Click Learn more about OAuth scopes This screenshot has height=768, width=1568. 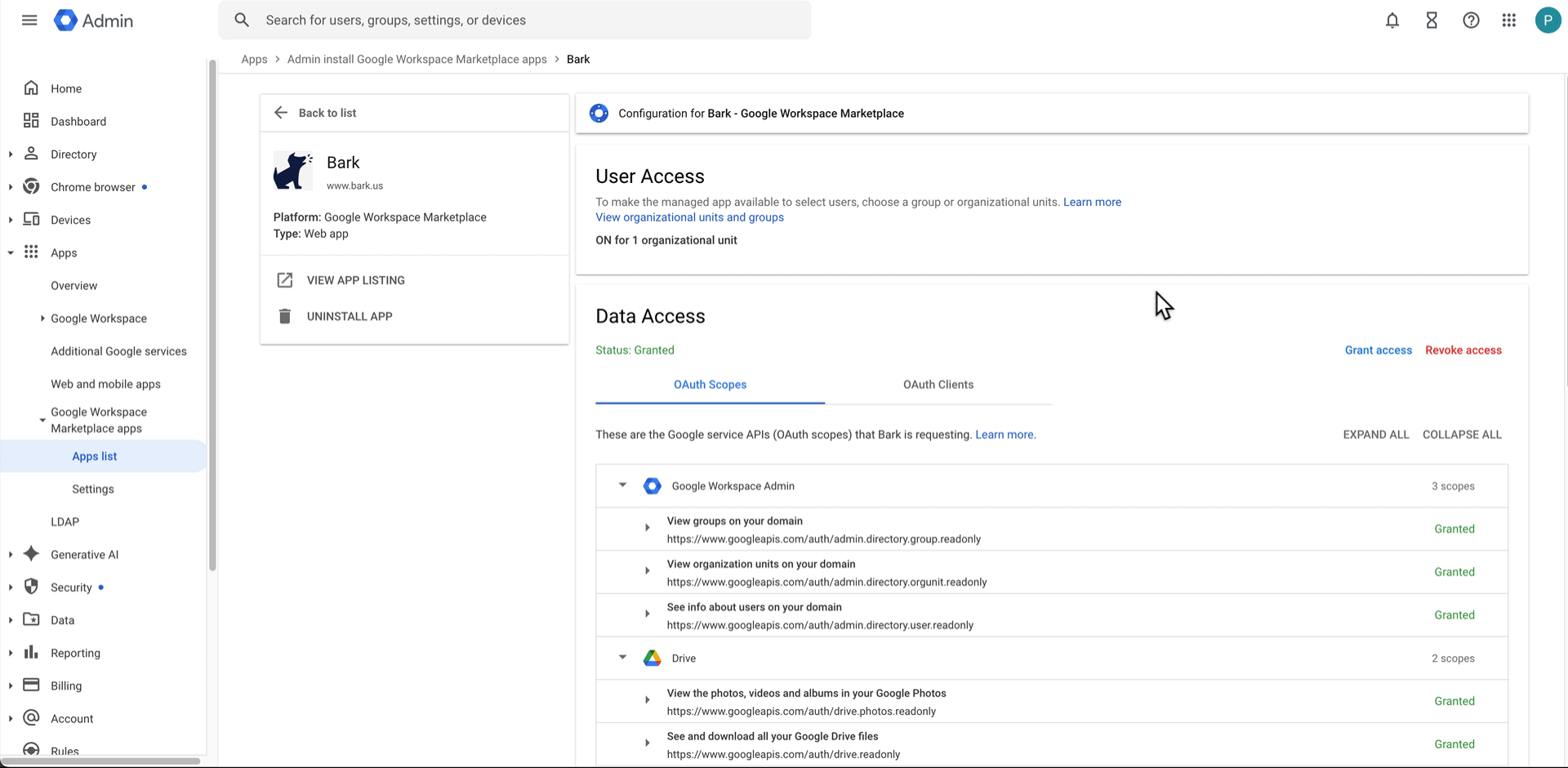pos(1005,435)
